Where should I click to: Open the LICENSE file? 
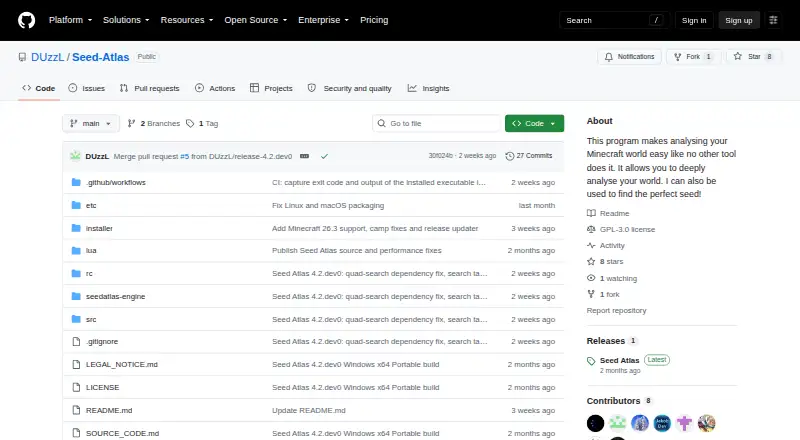coord(103,387)
